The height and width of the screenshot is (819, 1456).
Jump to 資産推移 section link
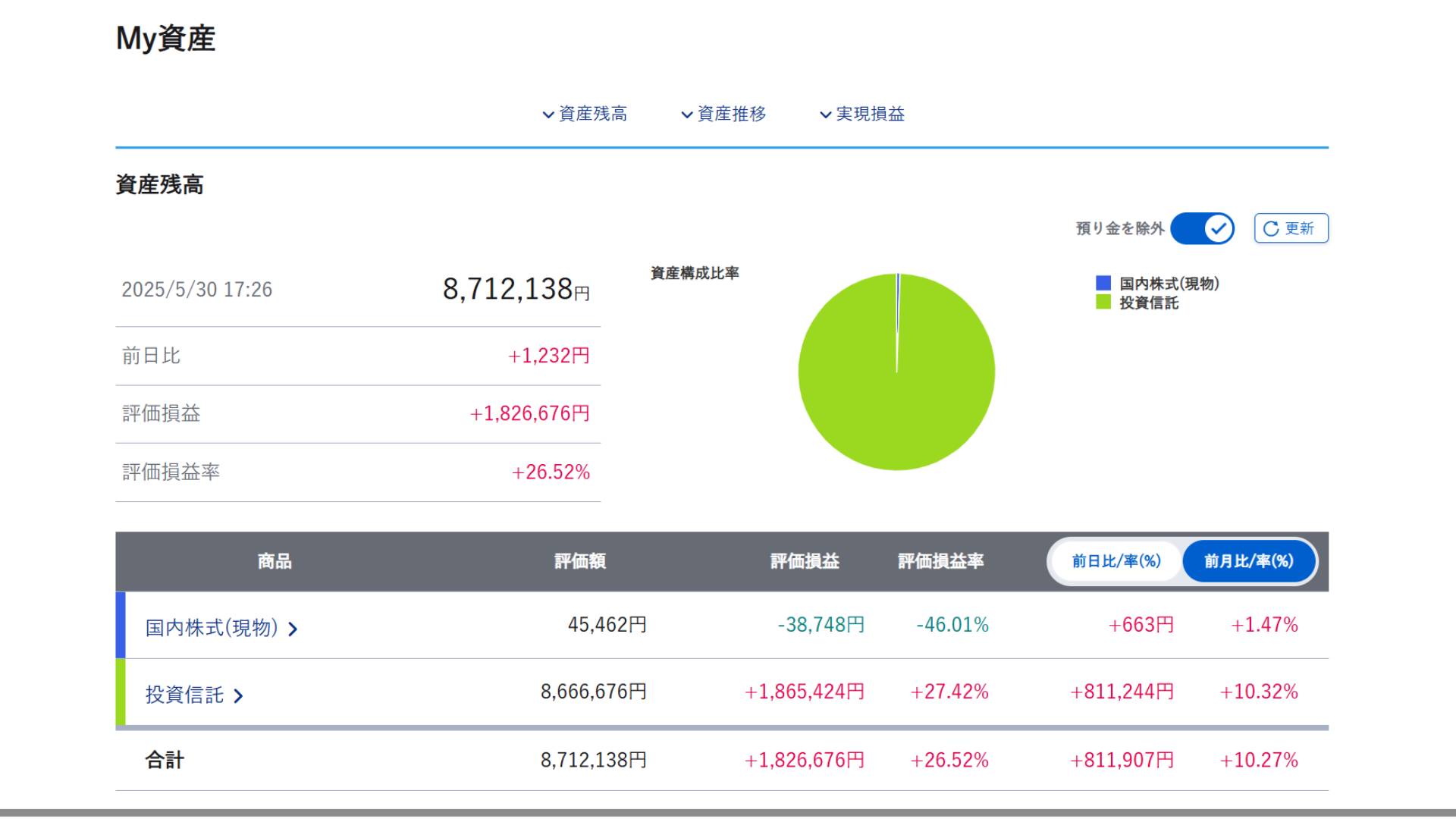coord(723,114)
